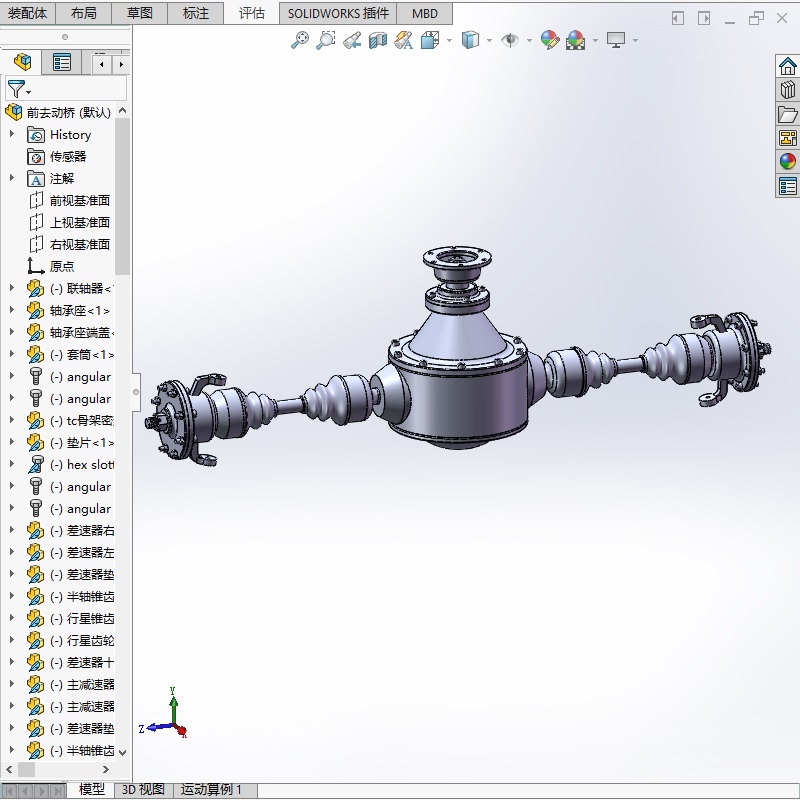Expand the 套筒<1> component node

(12, 353)
